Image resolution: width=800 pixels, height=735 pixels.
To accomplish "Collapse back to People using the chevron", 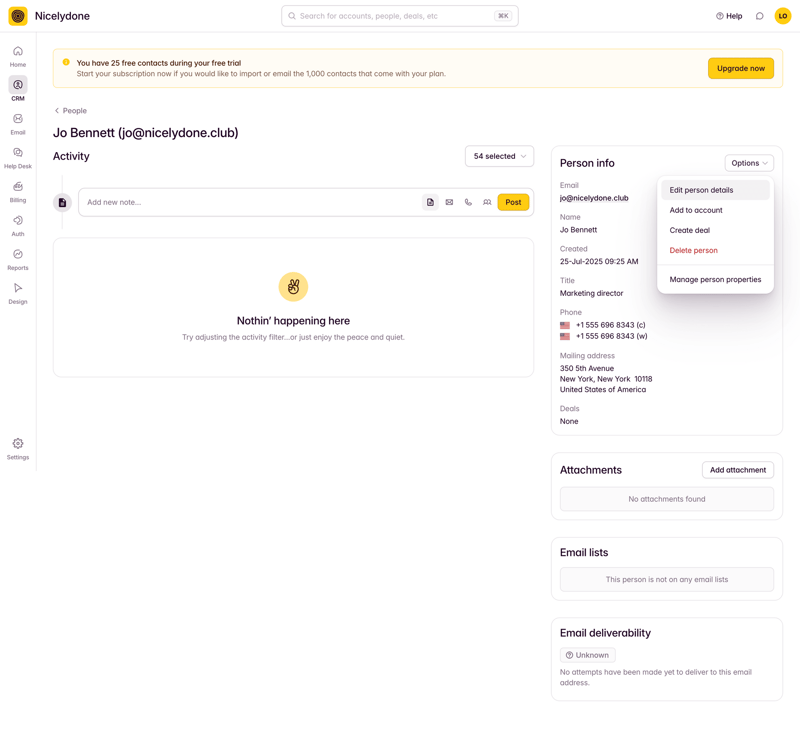I will coord(58,110).
